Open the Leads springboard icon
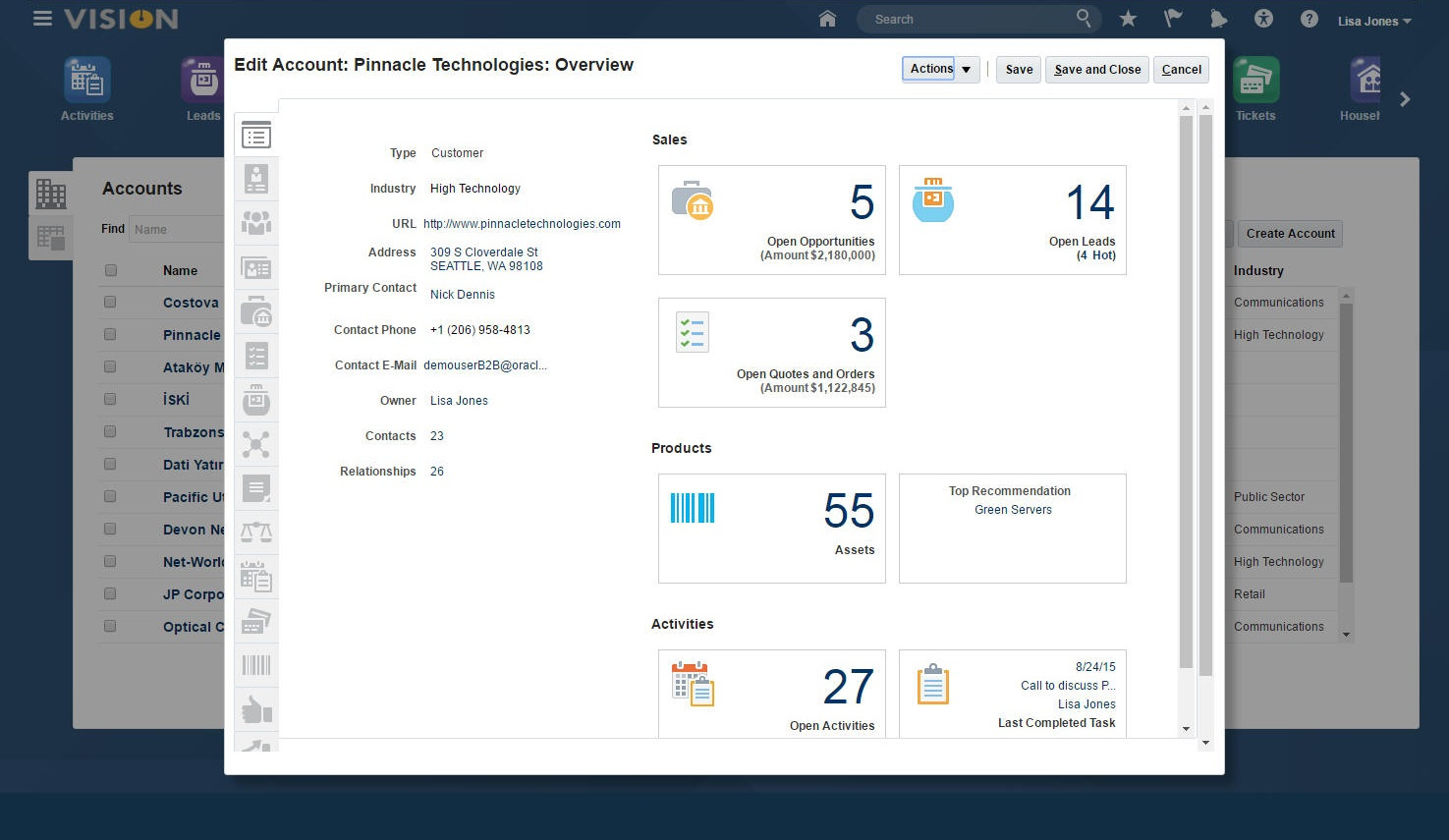Image resolution: width=1449 pixels, height=840 pixels. pyautogui.click(x=202, y=80)
